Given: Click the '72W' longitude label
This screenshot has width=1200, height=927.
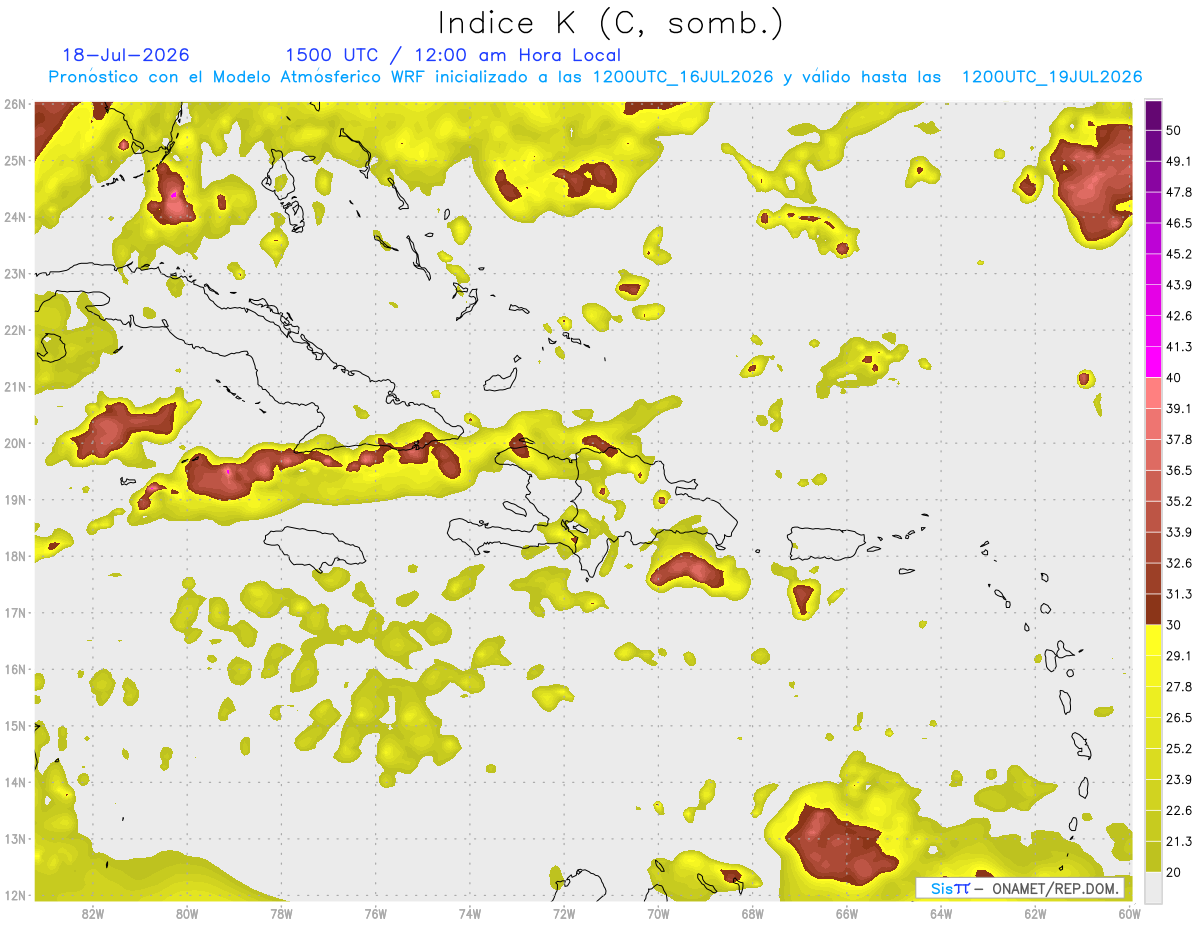Looking at the screenshot, I should (x=564, y=914).
